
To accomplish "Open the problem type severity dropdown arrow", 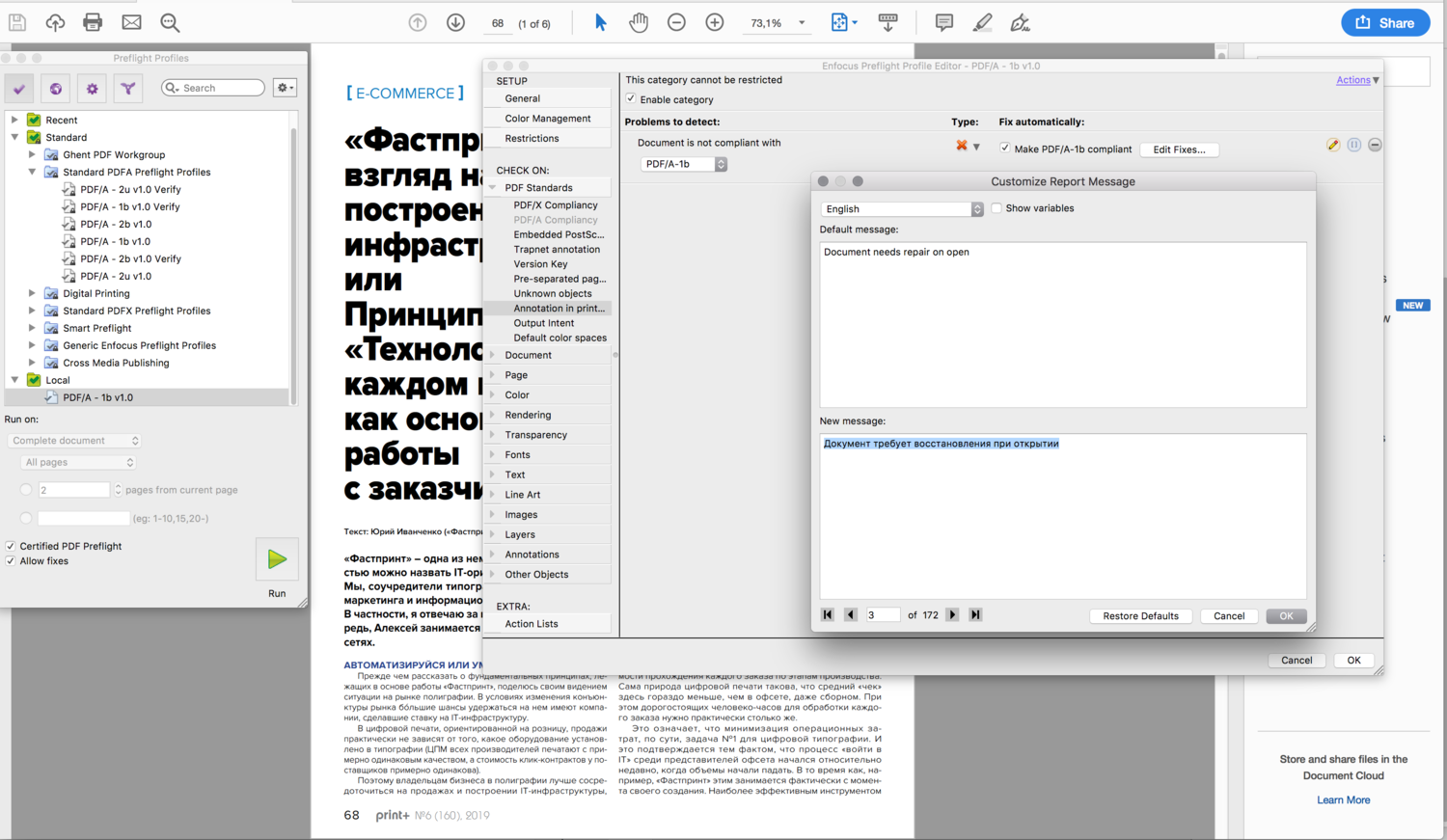I will (x=976, y=148).
